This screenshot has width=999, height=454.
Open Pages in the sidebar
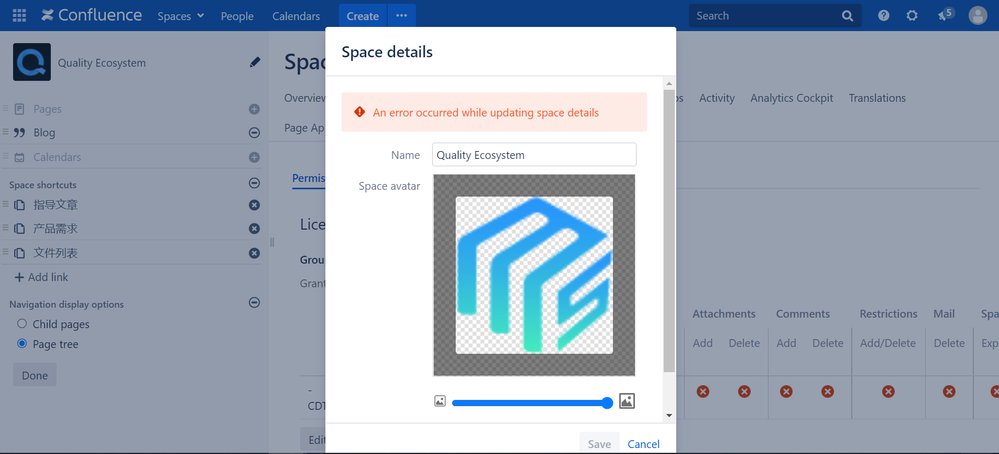pyautogui.click(x=48, y=109)
